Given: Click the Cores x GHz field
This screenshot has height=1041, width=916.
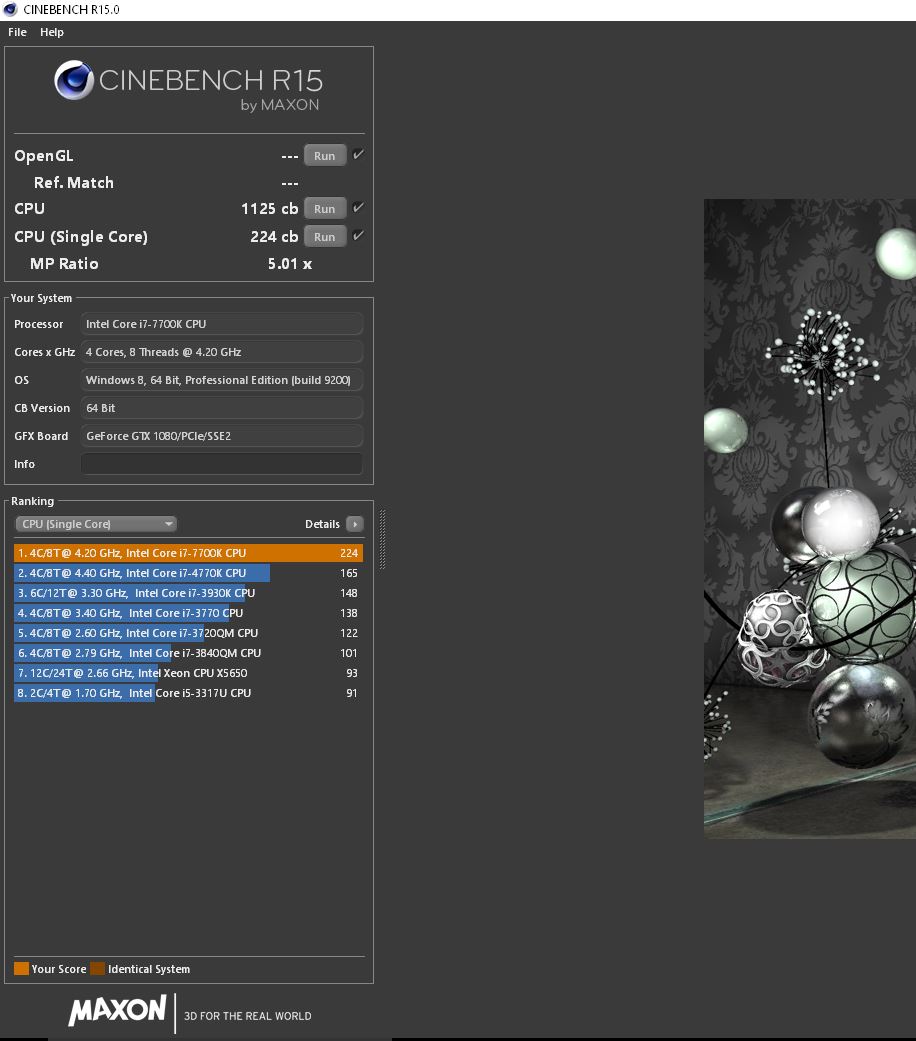Looking at the screenshot, I should coord(222,352).
